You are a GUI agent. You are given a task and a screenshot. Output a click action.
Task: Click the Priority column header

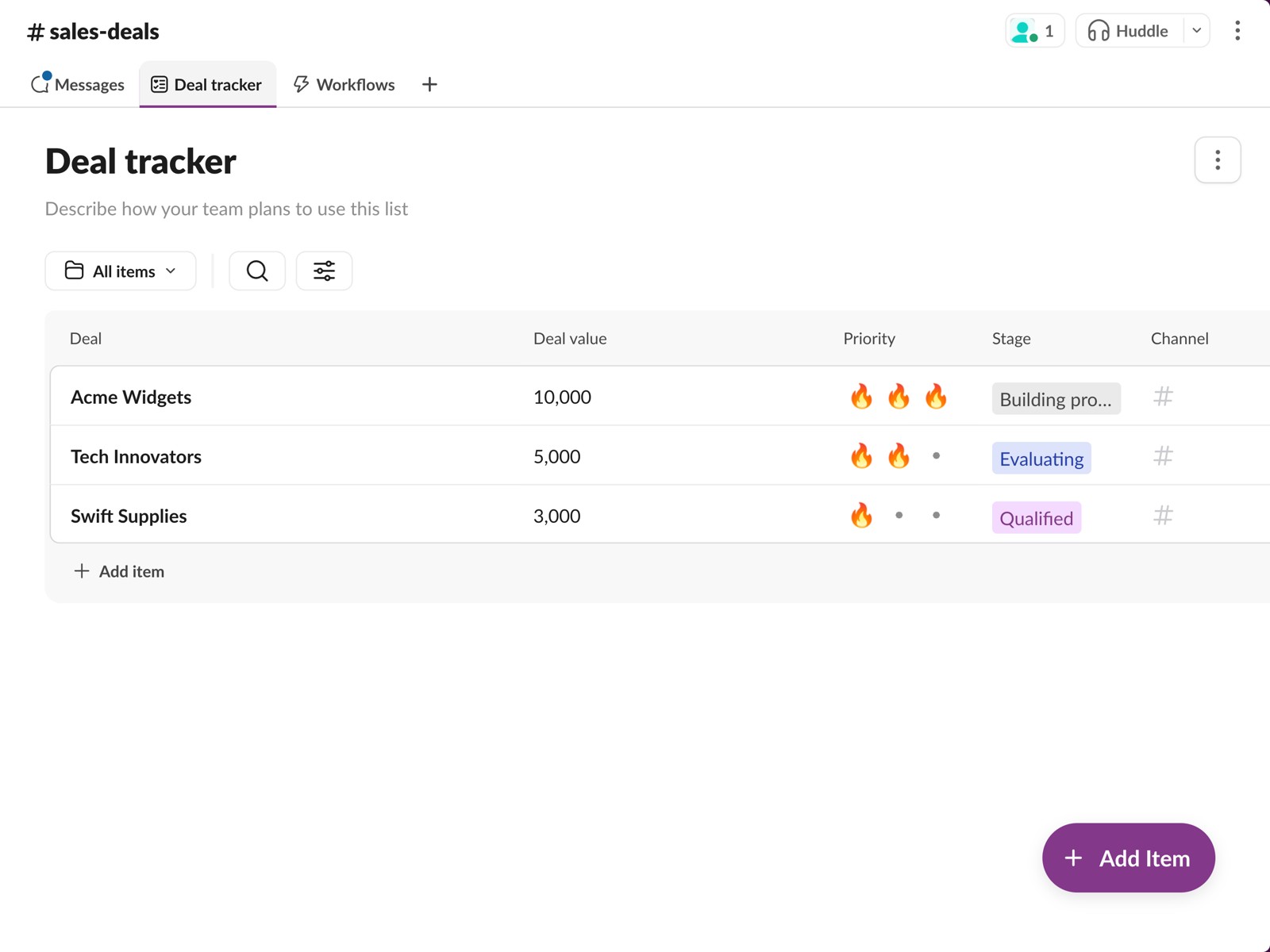869,338
